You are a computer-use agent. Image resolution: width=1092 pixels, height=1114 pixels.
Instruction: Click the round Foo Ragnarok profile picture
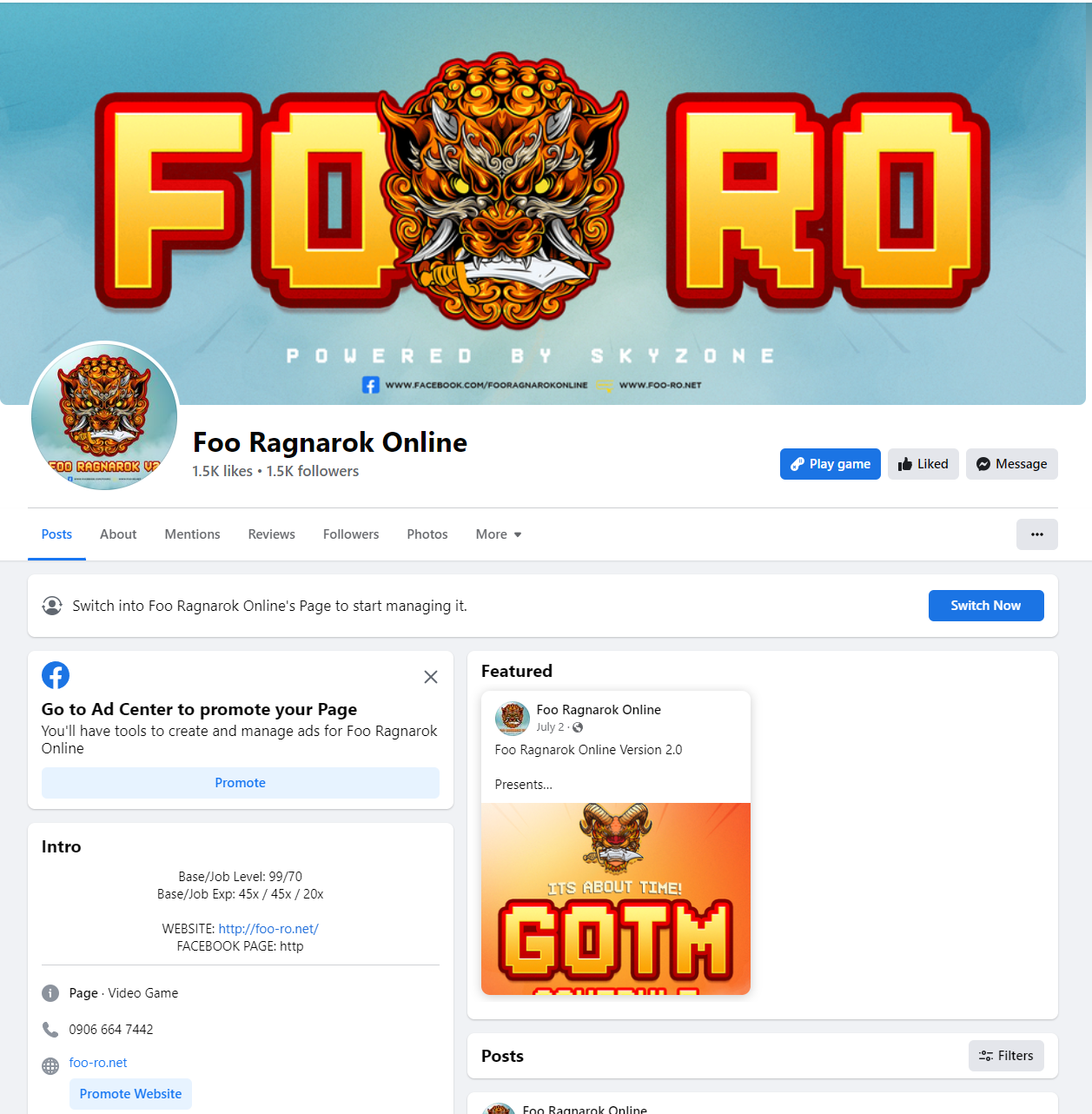click(104, 417)
